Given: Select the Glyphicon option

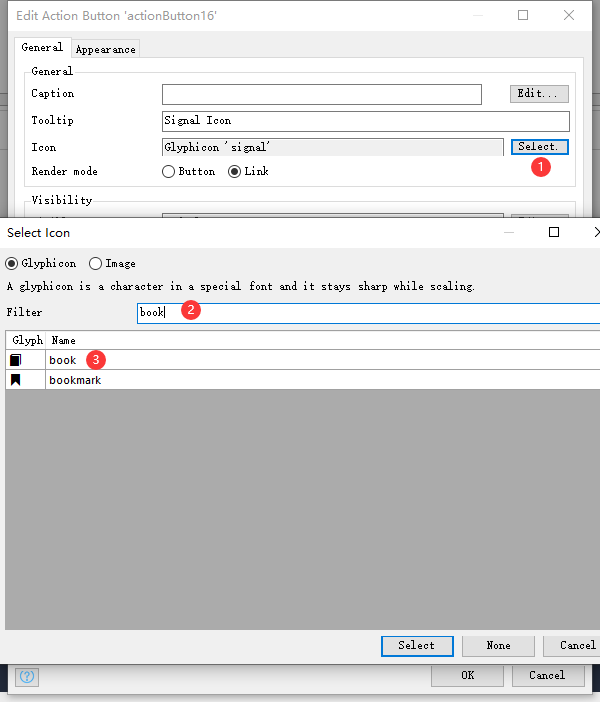Looking at the screenshot, I should tap(40, 263).
